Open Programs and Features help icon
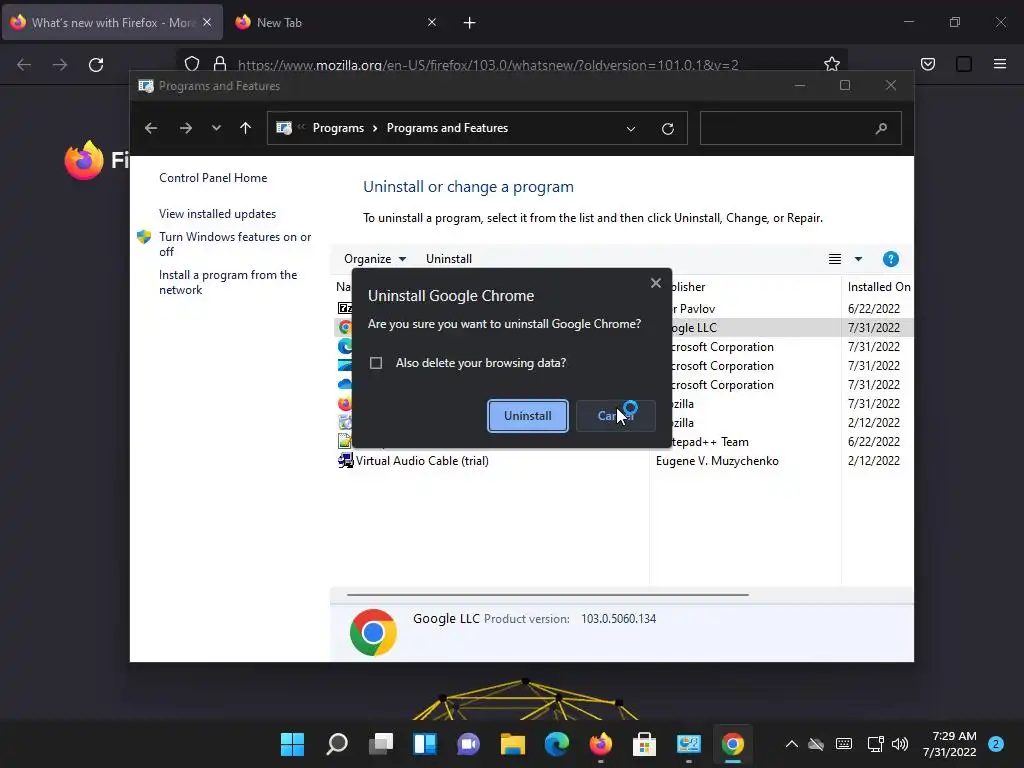This screenshot has width=1024, height=768. click(891, 259)
